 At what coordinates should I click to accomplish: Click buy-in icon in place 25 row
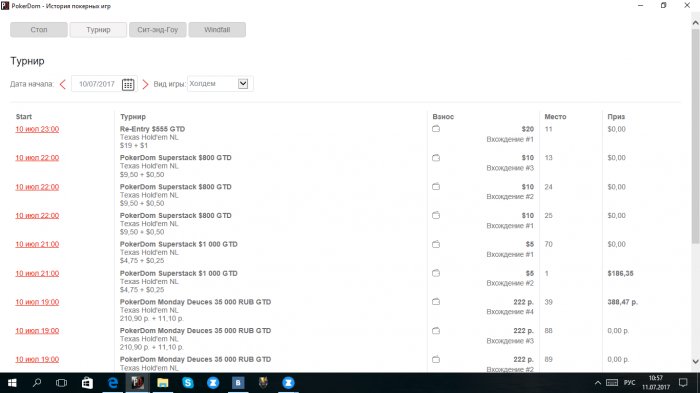click(x=436, y=215)
